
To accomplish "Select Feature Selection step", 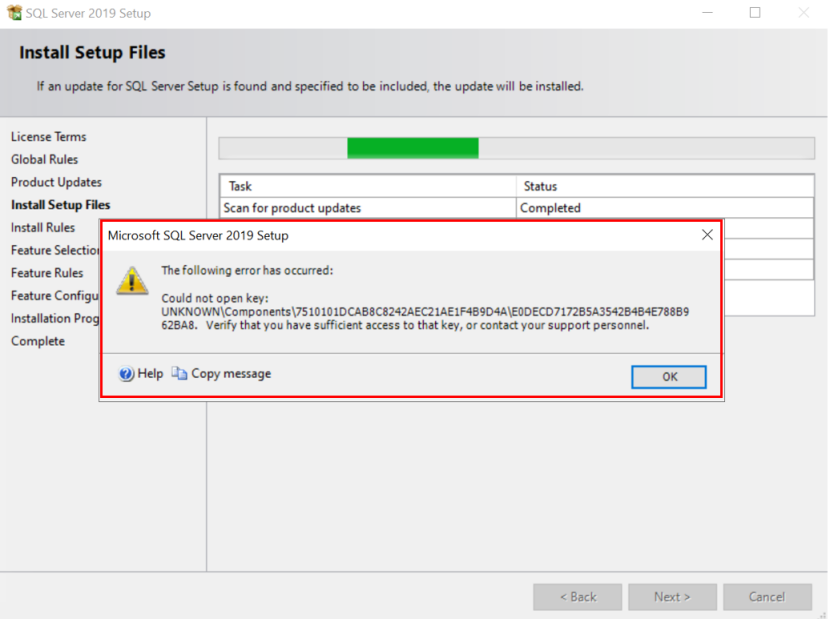I will (55, 250).
